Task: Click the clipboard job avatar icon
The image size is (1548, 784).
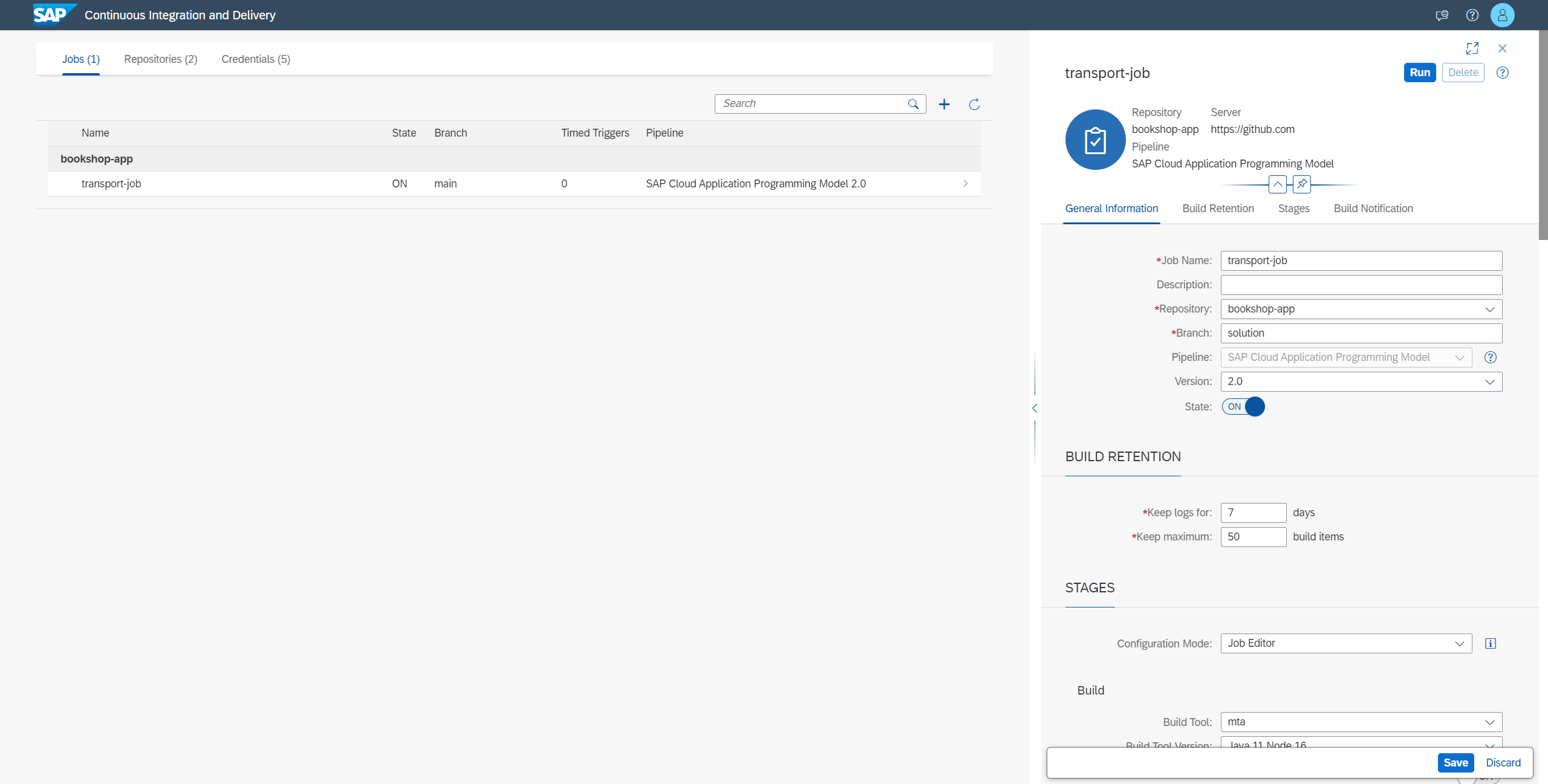Action: [1095, 140]
